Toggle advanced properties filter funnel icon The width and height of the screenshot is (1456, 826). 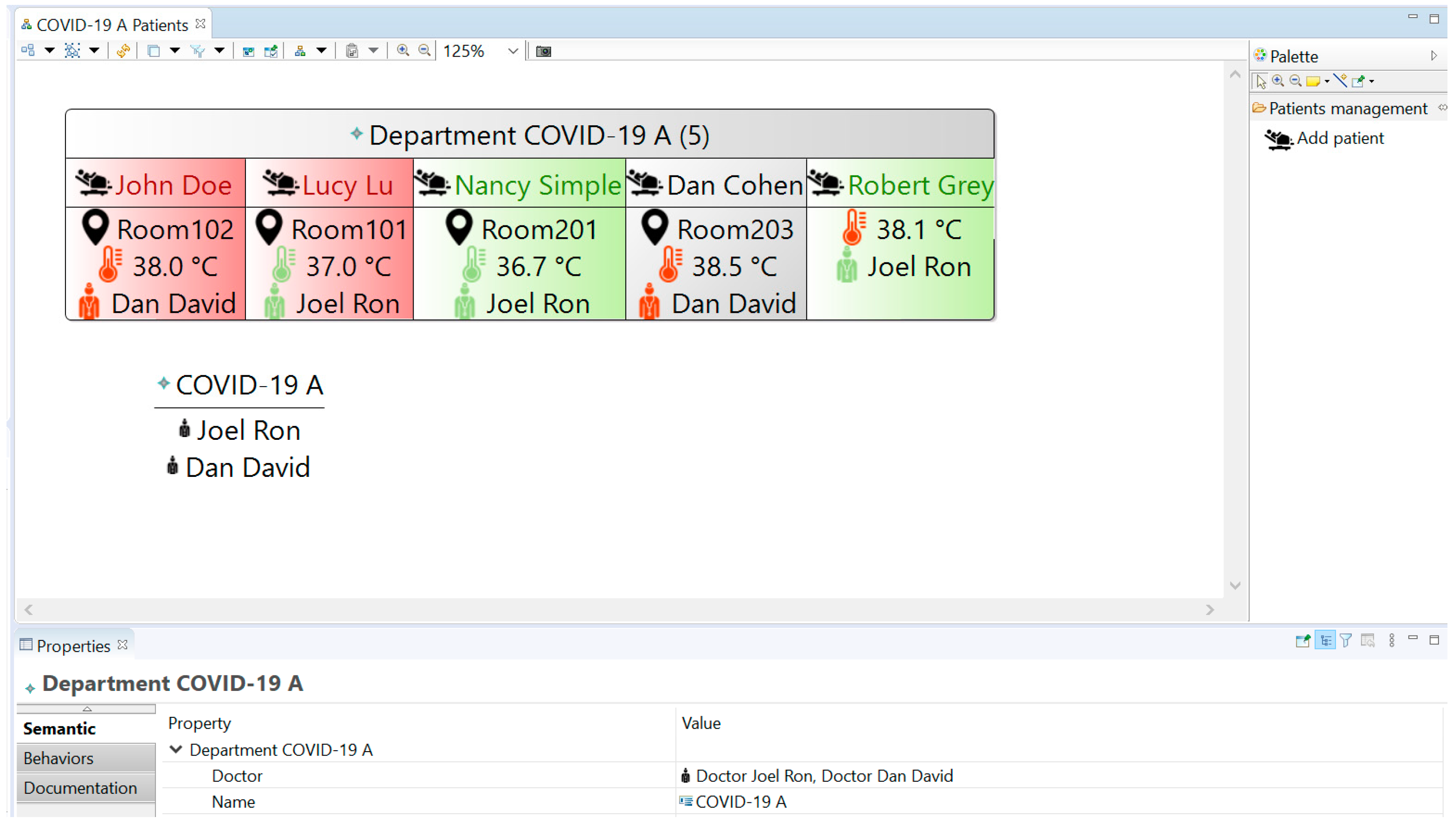click(1345, 641)
